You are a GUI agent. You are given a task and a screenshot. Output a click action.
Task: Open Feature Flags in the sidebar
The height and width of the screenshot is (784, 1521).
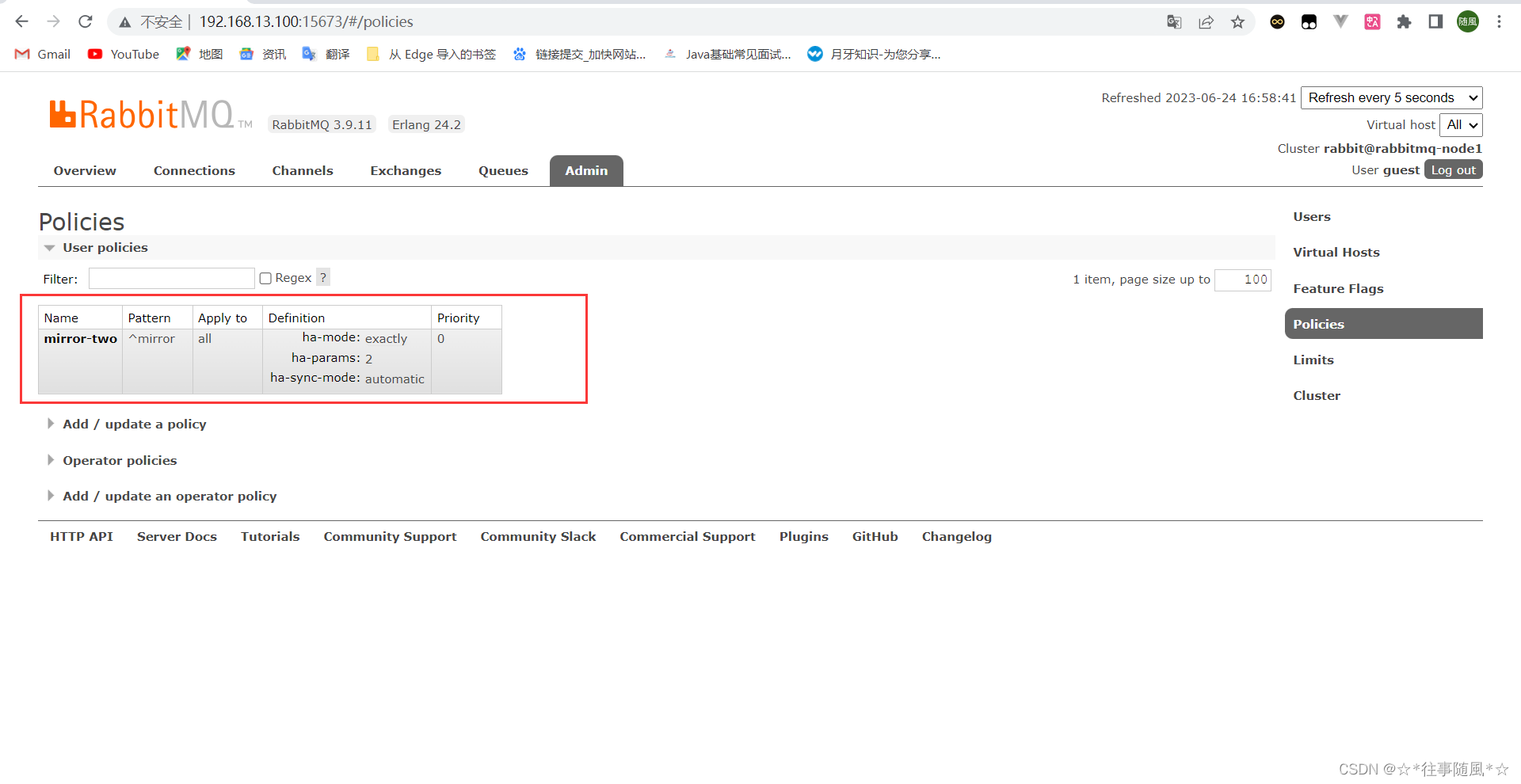tap(1338, 288)
